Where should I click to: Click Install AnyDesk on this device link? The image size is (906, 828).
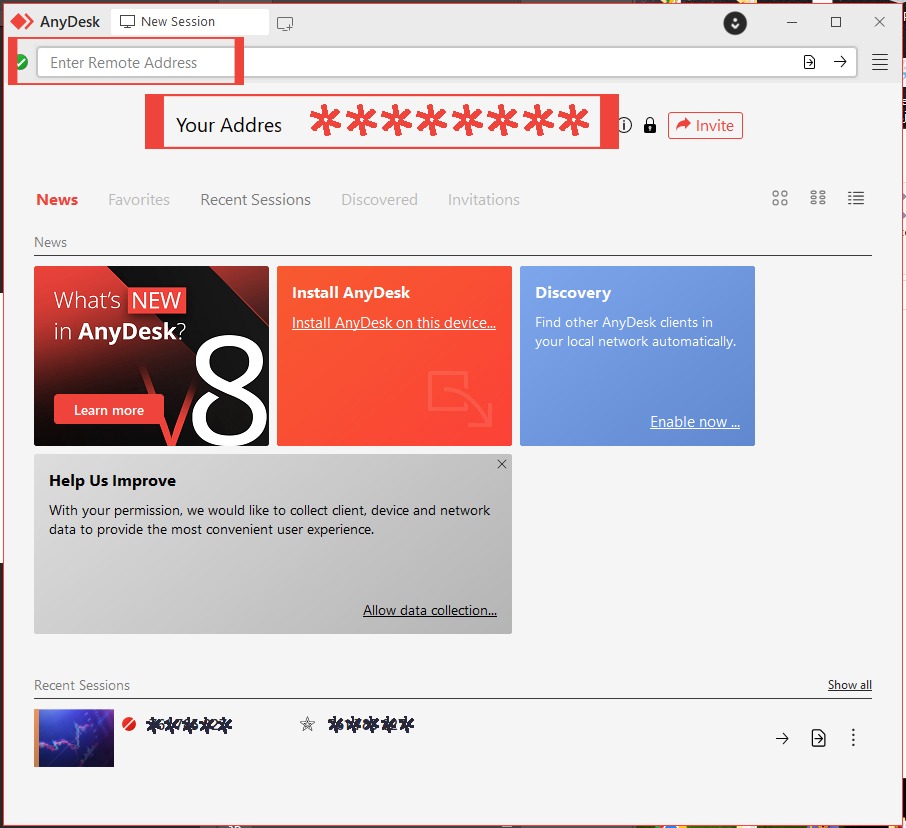point(394,323)
